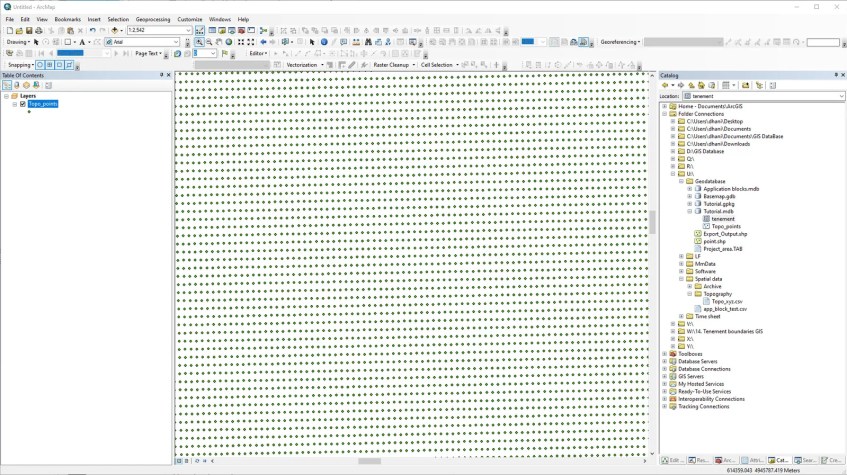Screen dimensions: 847x475
Task: Click Toggle Contents Panel icon in Catalog
Action: point(759,85)
